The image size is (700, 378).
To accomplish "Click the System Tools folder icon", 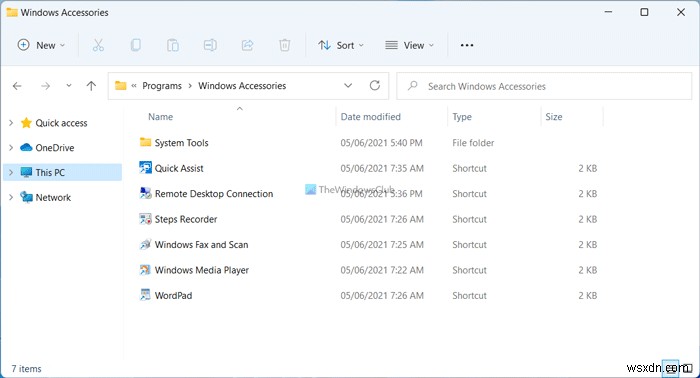I will [145, 142].
